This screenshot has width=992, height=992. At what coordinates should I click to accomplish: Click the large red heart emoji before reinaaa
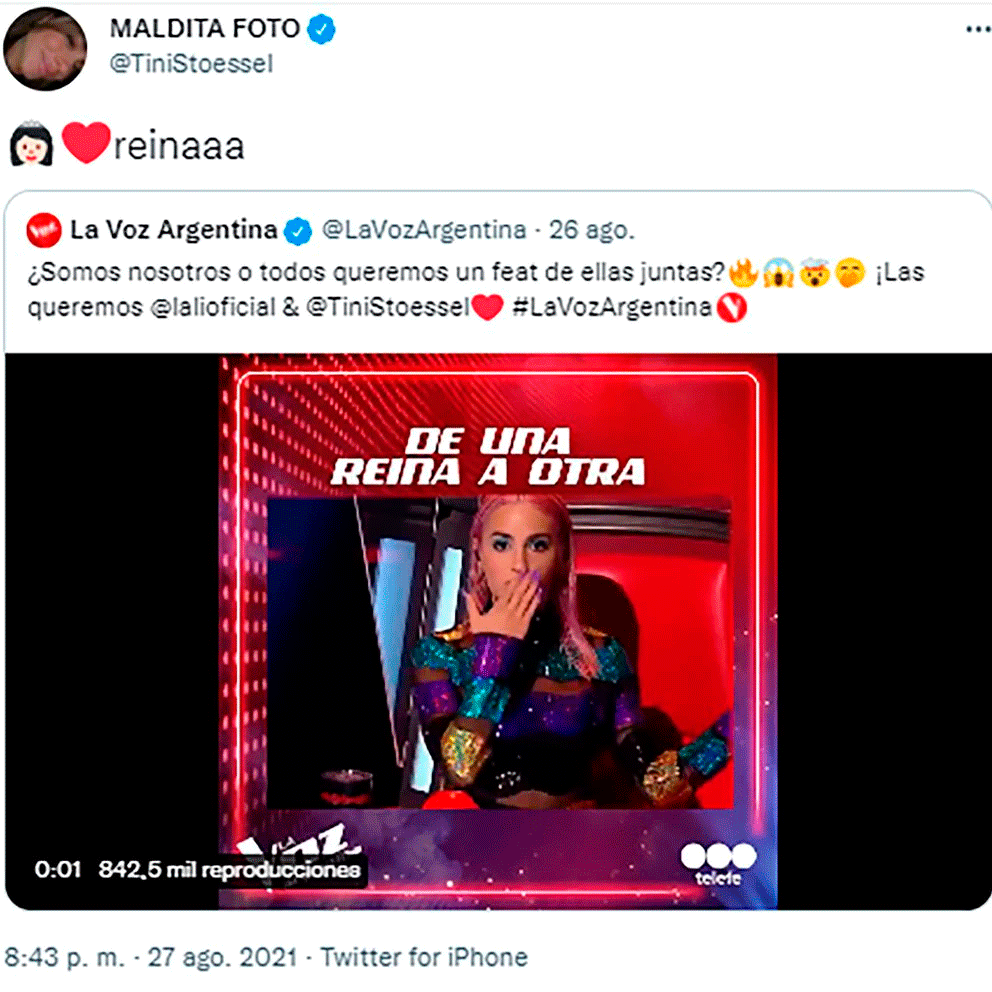86,143
